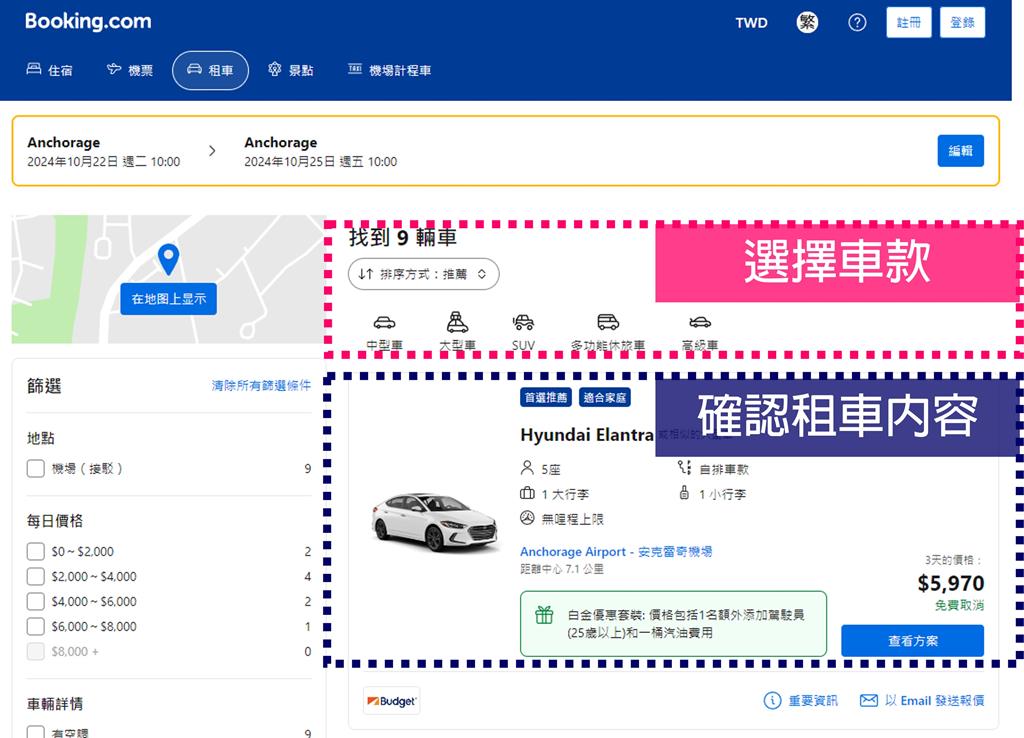Open the Booking.com home logo
Image resolution: width=1024 pixels, height=738 pixels.
[x=88, y=22]
